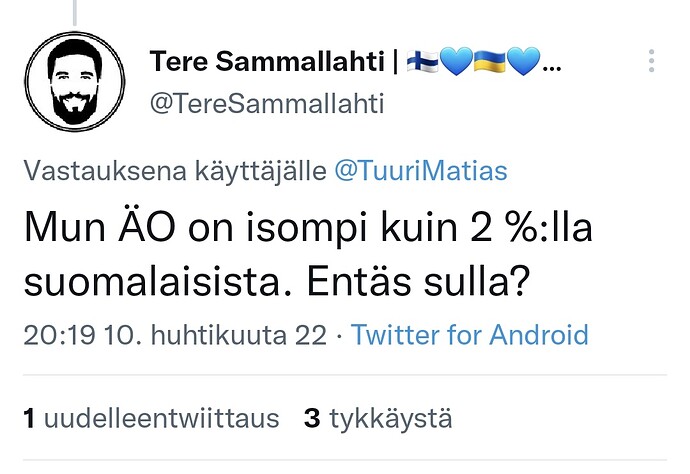Click the @TereSammallahti handle

(267, 104)
